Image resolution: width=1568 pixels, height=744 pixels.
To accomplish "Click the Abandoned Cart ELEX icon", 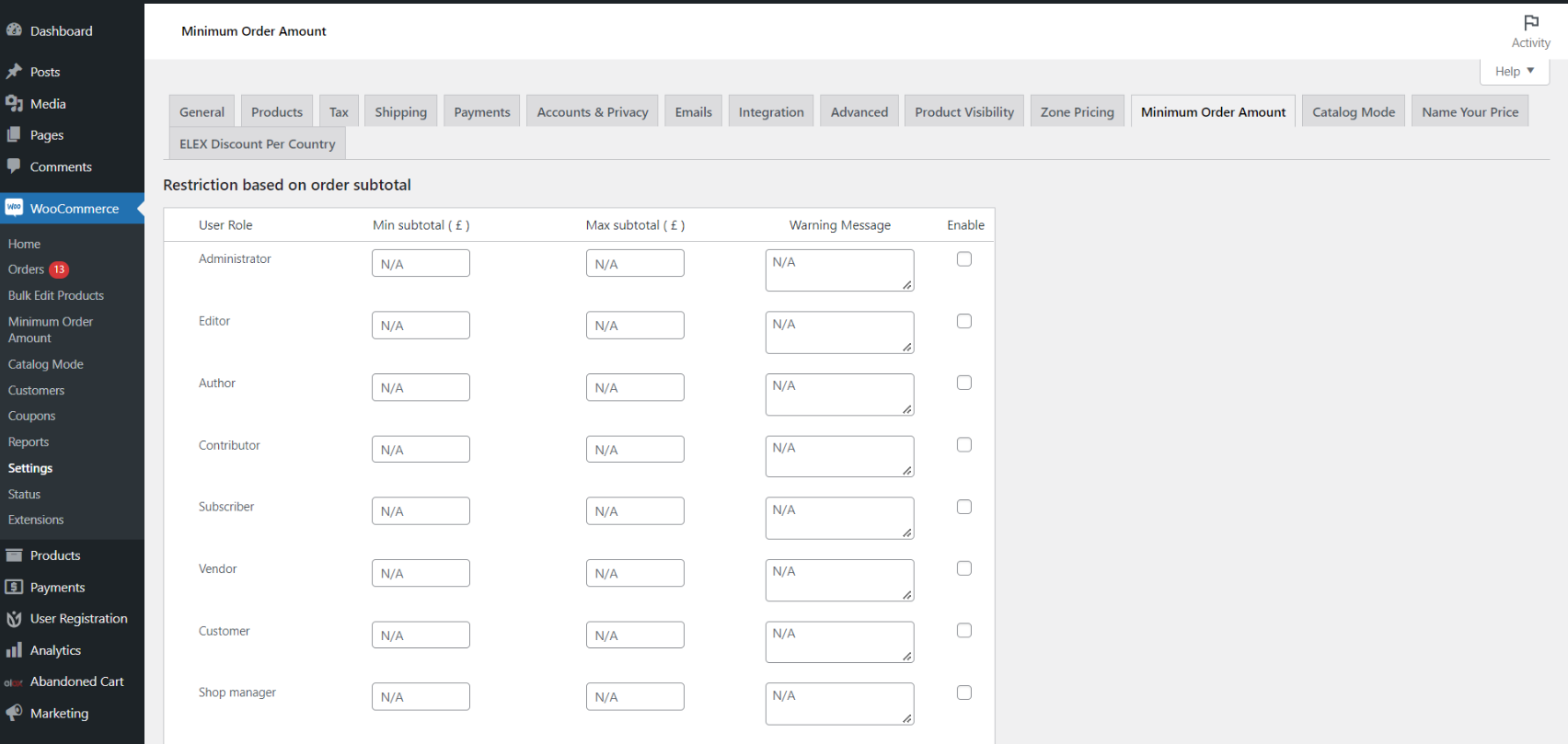I will coord(14,682).
